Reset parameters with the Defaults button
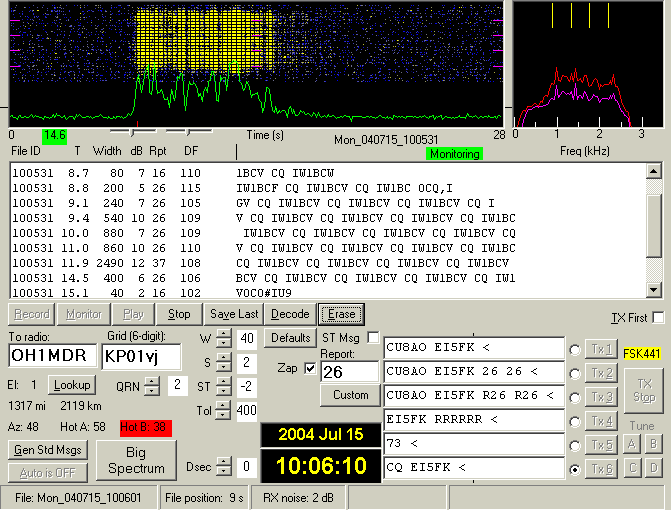Viewport: 671px width, 510px height. [291, 338]
